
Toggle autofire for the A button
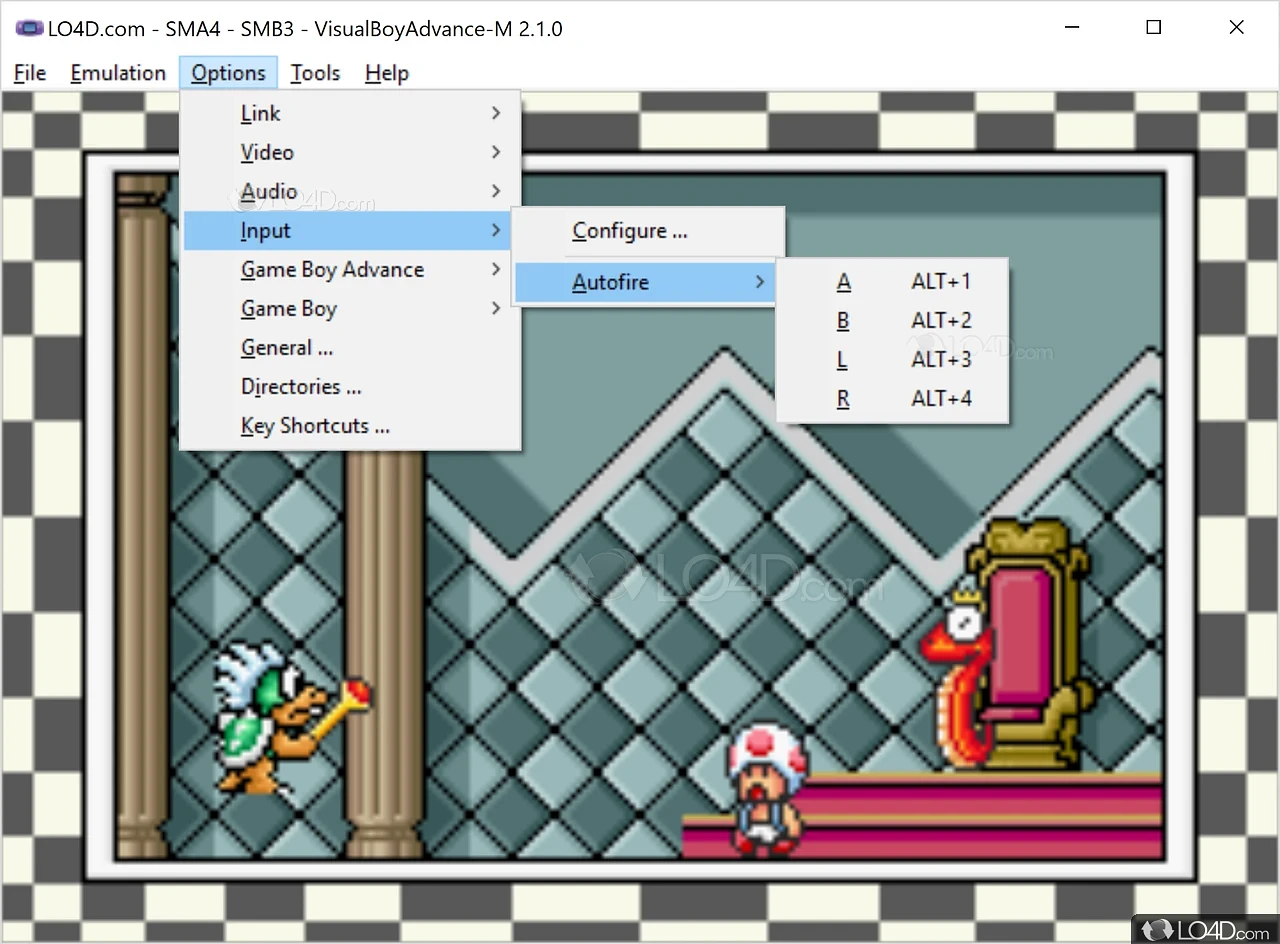(892, 282)
